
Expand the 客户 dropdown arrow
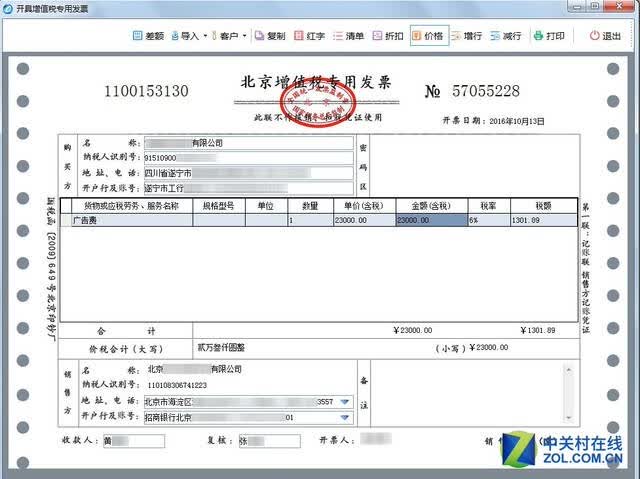[x=244, y=36]
